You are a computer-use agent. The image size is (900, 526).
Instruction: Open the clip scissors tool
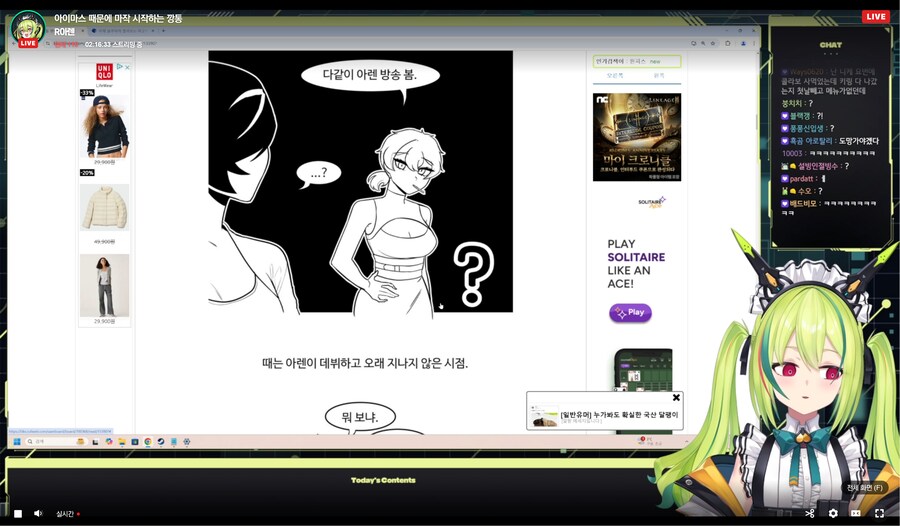[809, 513]
